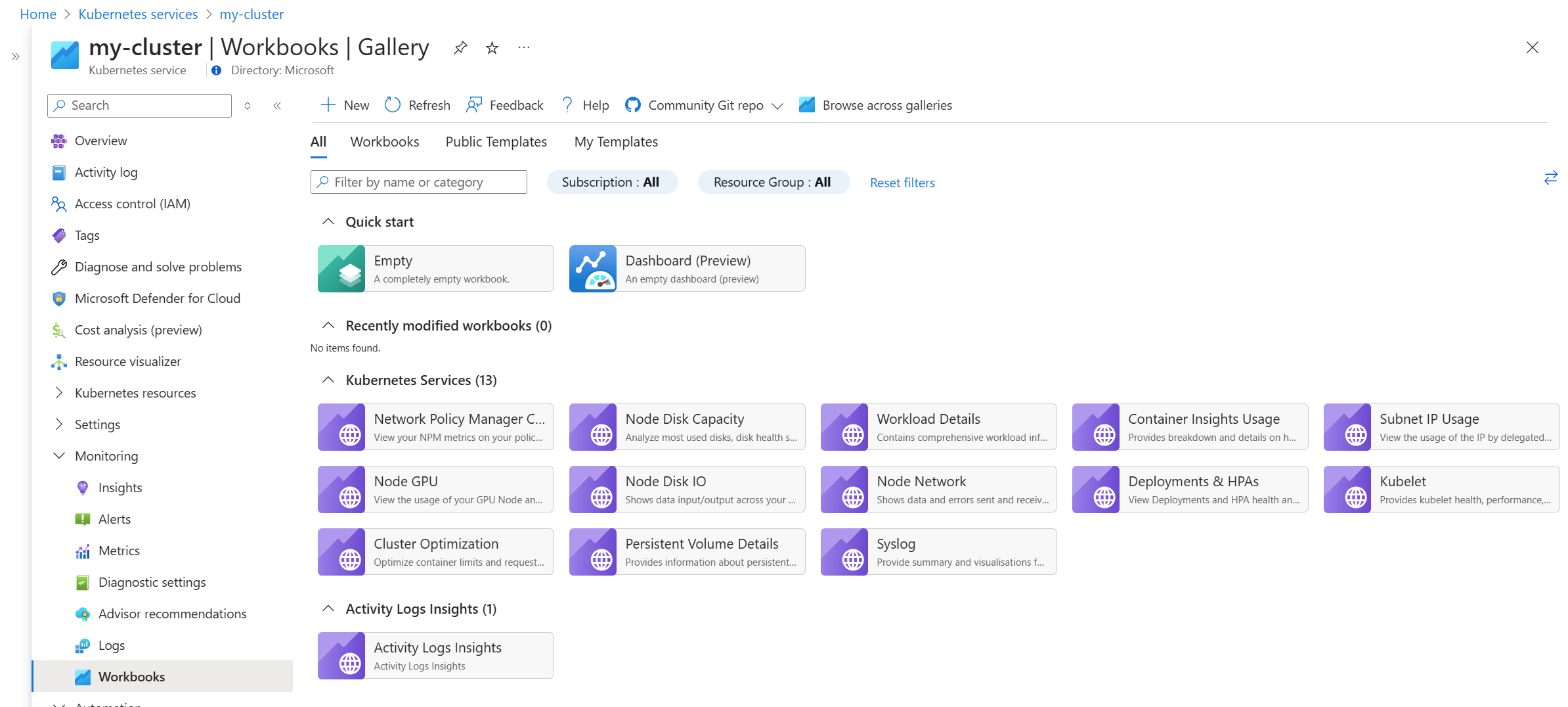Image resolution: width=1568 pixels, height=707 pixels.
Task: Collapse the Kubernetes Services section
Action: tap(328, 380)
